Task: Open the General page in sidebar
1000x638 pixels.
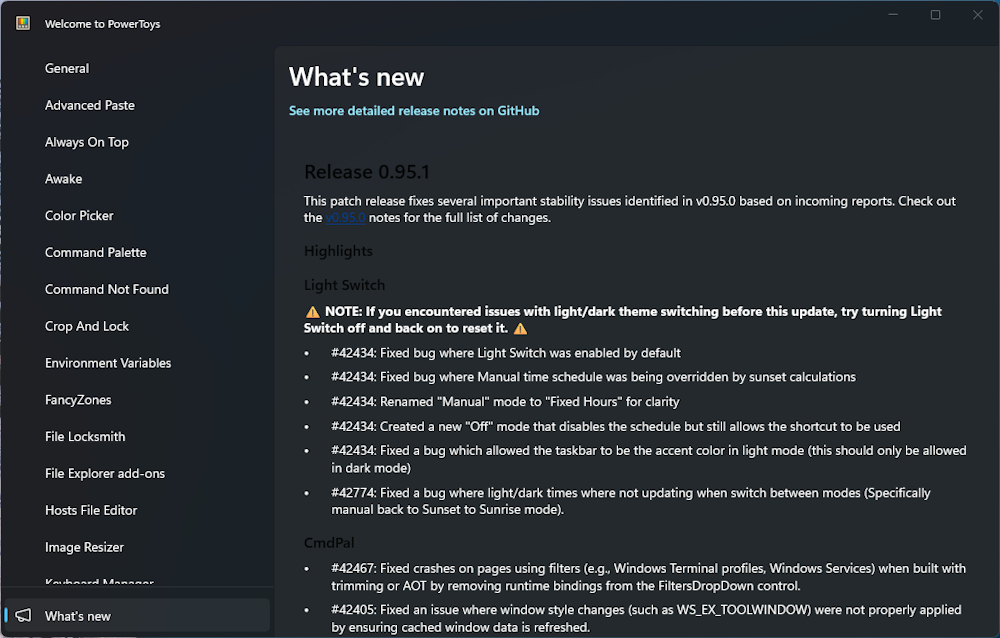Action: tap(67, 69)
